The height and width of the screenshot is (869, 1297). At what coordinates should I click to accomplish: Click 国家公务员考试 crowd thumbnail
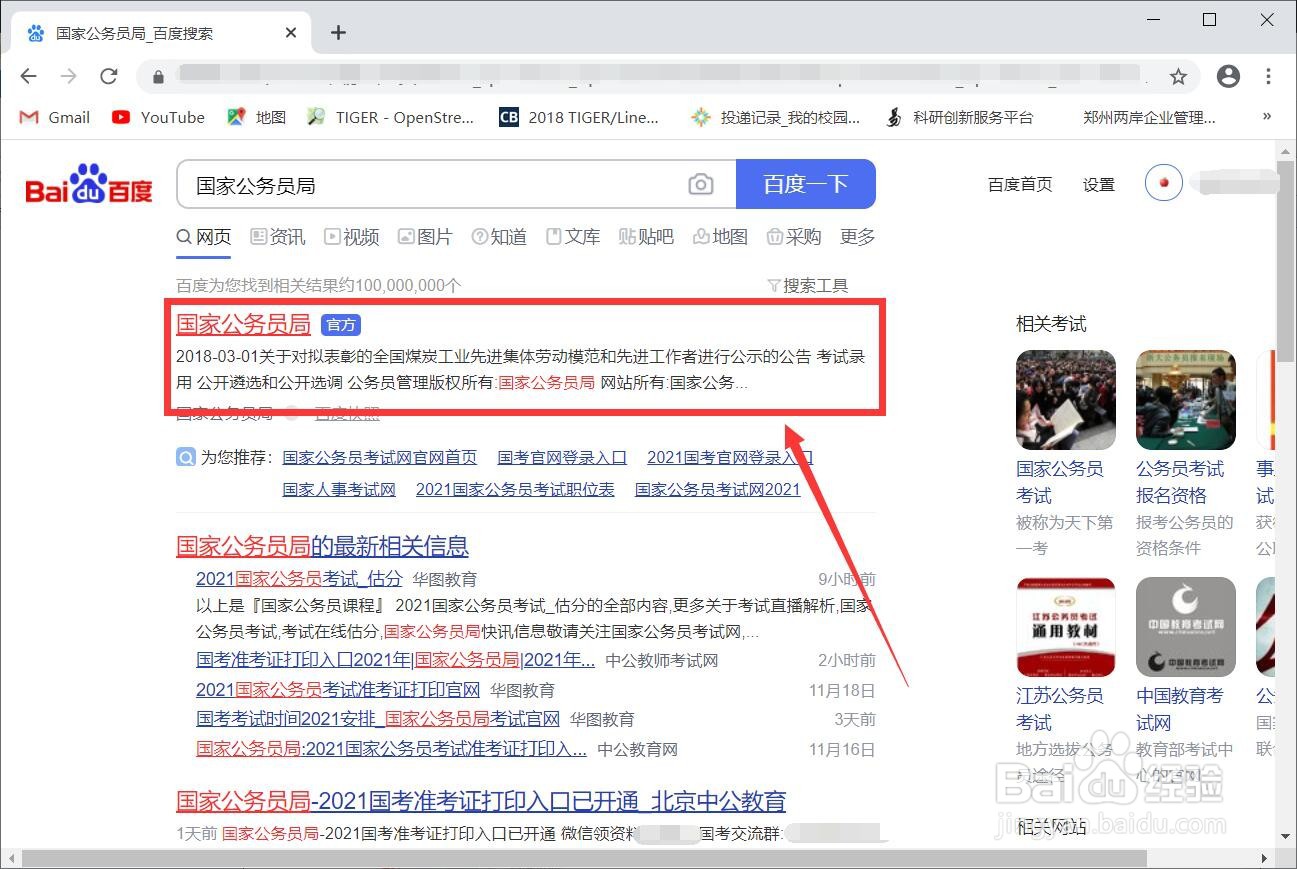tap(1065, 400)
